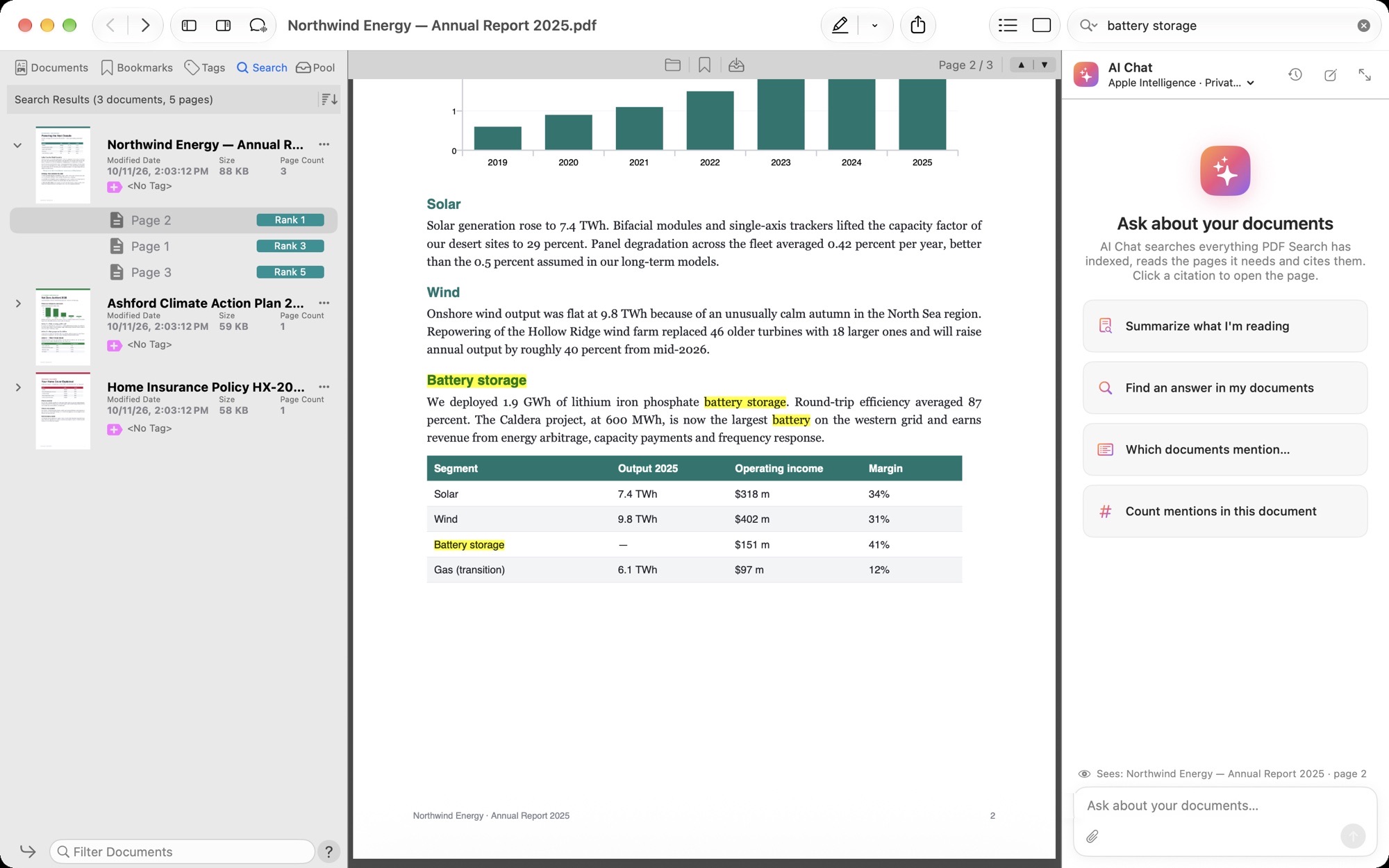Collapse the Northwind Energy document results

click(17, 145)
